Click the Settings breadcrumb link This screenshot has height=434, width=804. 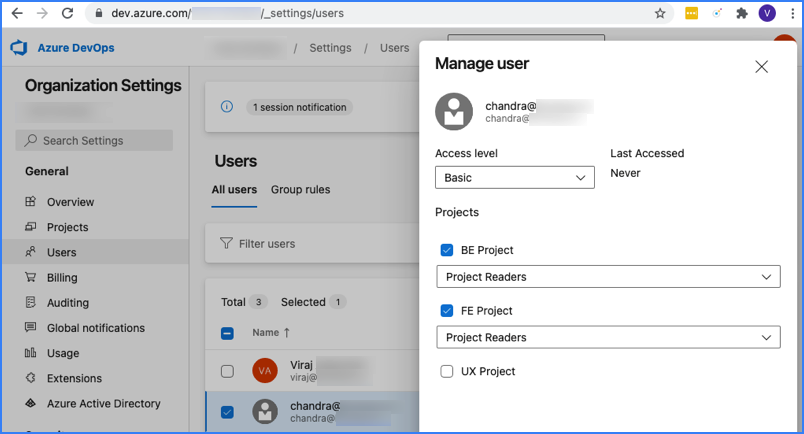330,48
